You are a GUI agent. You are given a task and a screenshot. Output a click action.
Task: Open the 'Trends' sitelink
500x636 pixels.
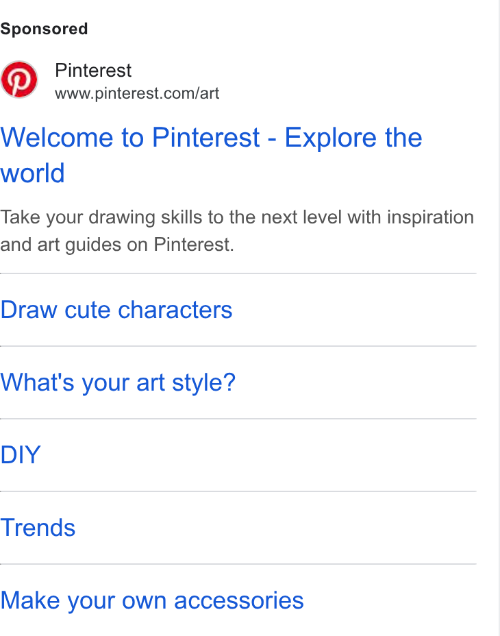[38, 528]
